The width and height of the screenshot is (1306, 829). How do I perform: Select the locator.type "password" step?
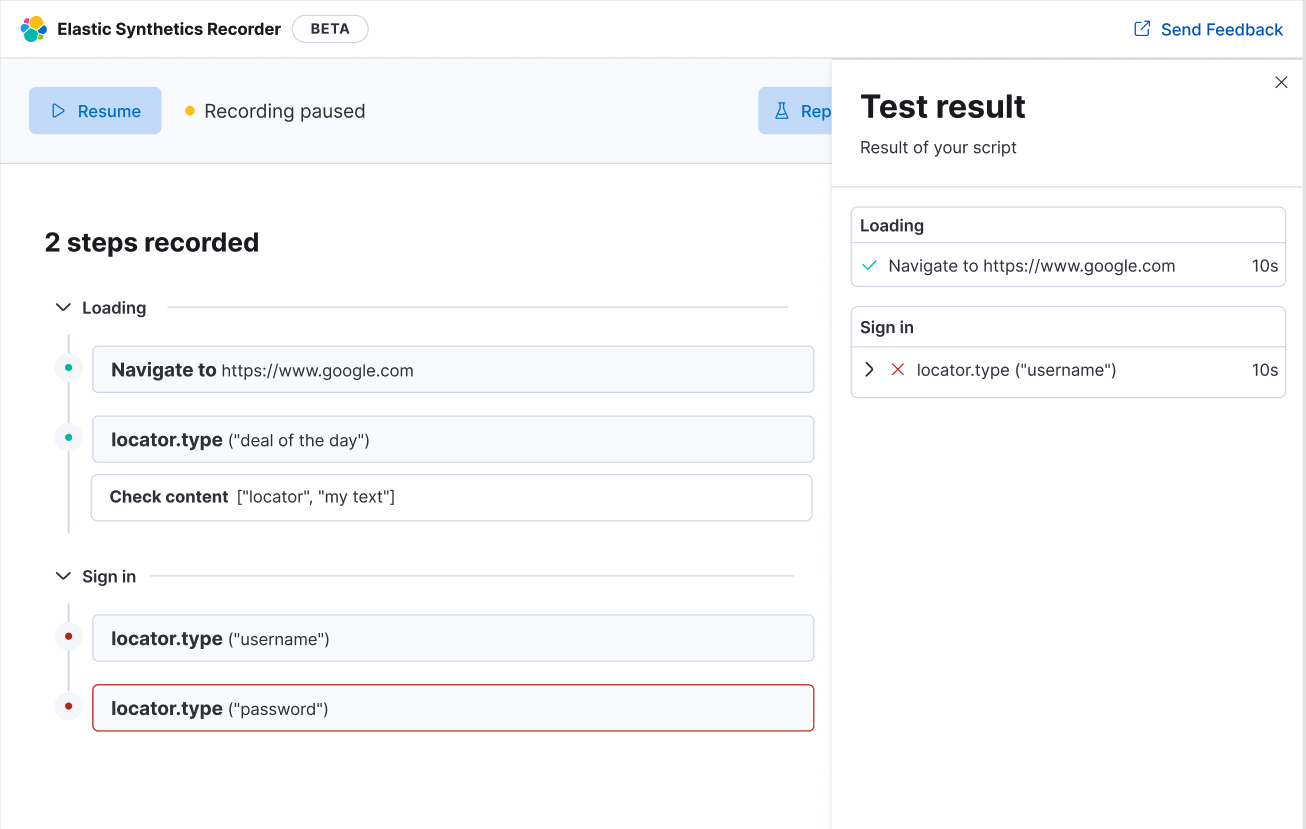(453, 708)
